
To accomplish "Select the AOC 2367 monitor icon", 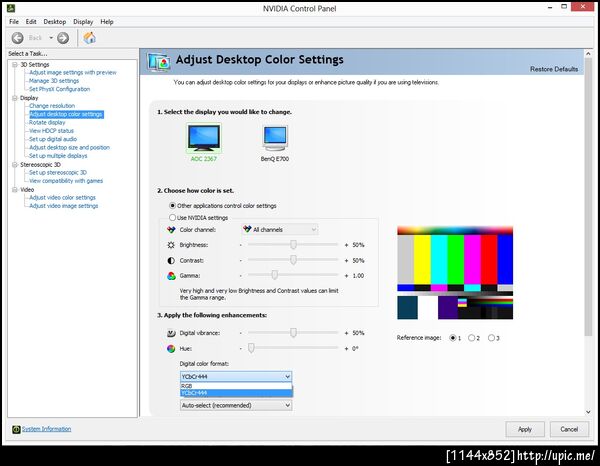I will [204, 138].
